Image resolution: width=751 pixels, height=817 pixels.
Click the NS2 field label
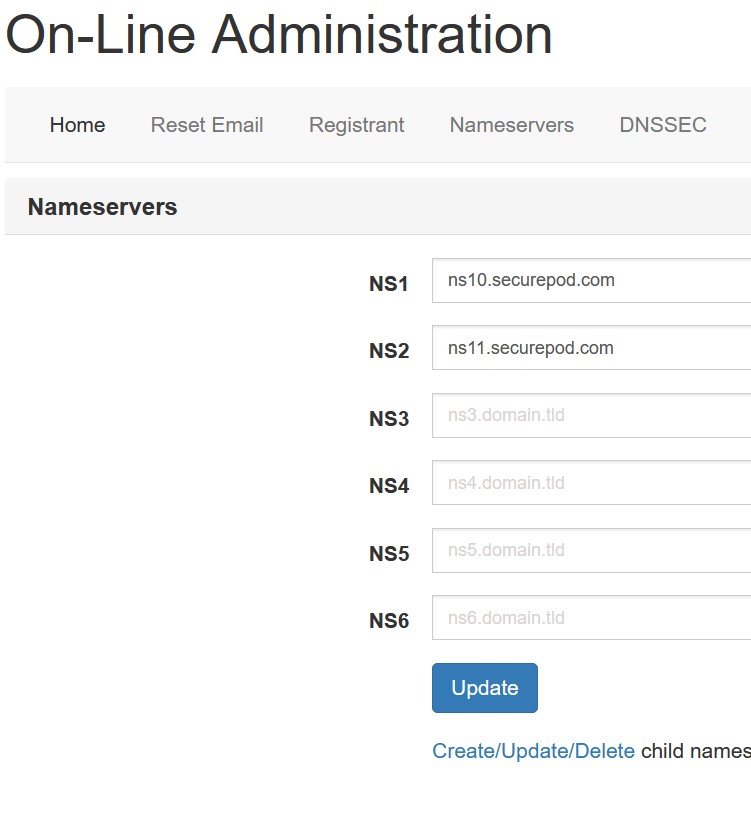389,351
